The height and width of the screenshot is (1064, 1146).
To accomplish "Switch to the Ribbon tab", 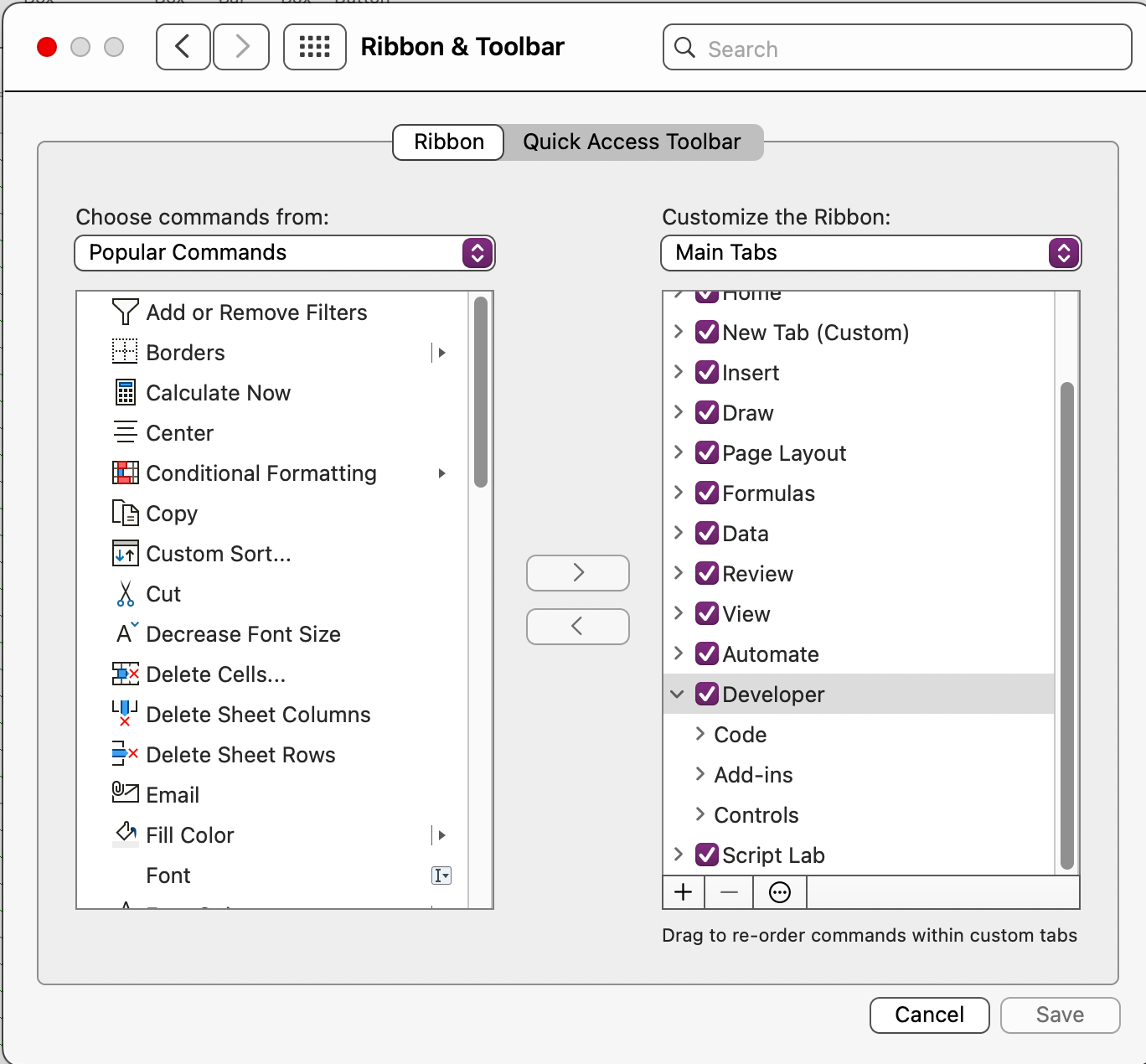I will [x=449, y=142].
